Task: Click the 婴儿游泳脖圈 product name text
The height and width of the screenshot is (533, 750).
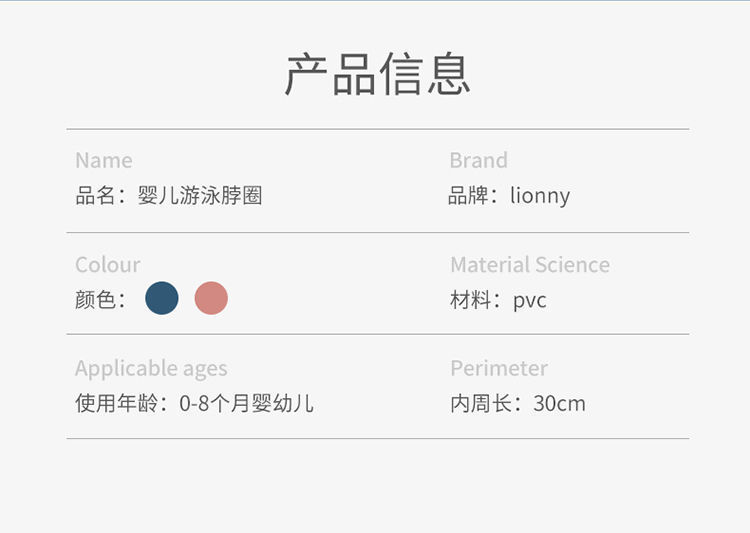Action: click(200, 195)
